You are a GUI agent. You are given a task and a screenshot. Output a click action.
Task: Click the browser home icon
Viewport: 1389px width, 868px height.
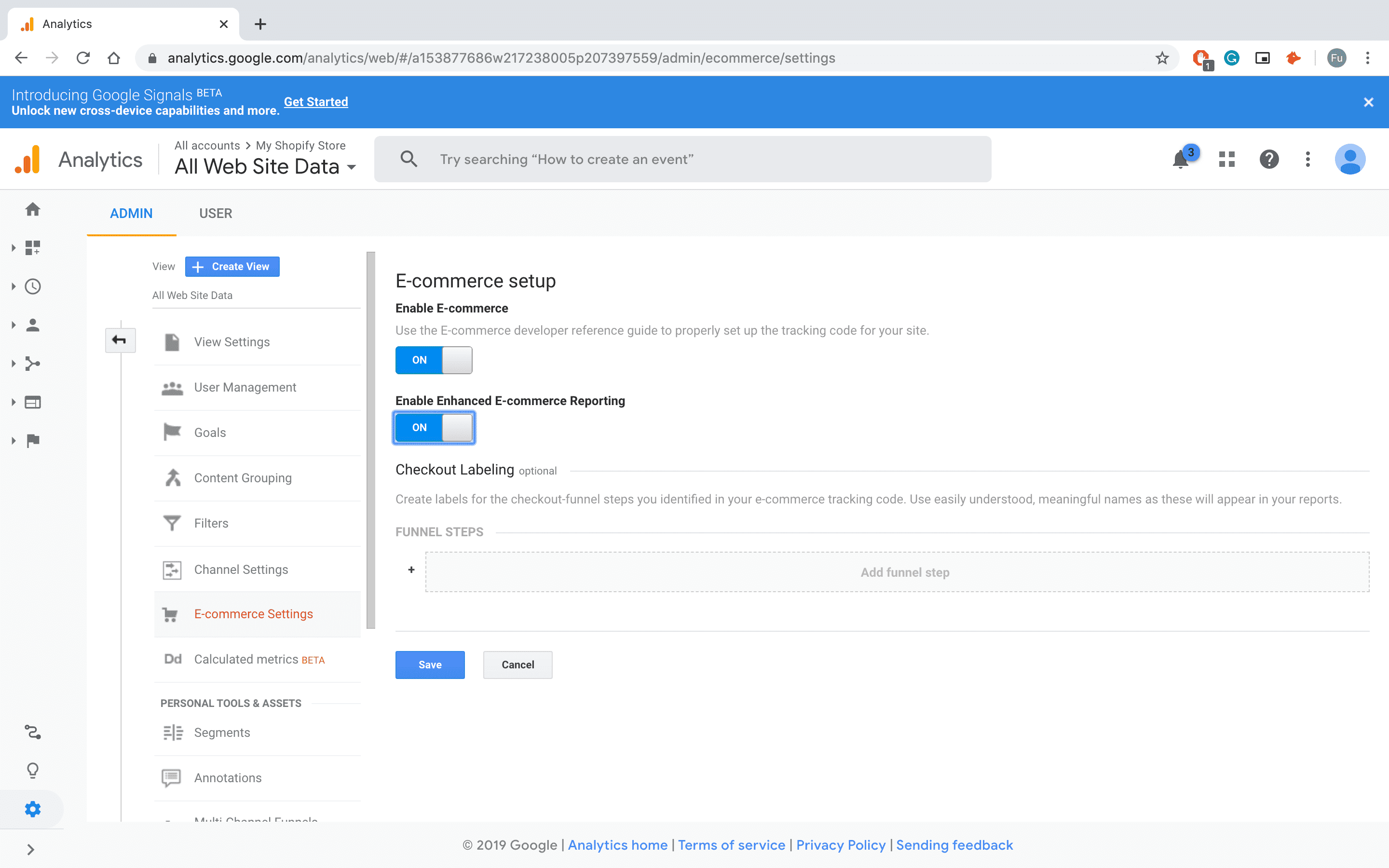click(114, 58)
